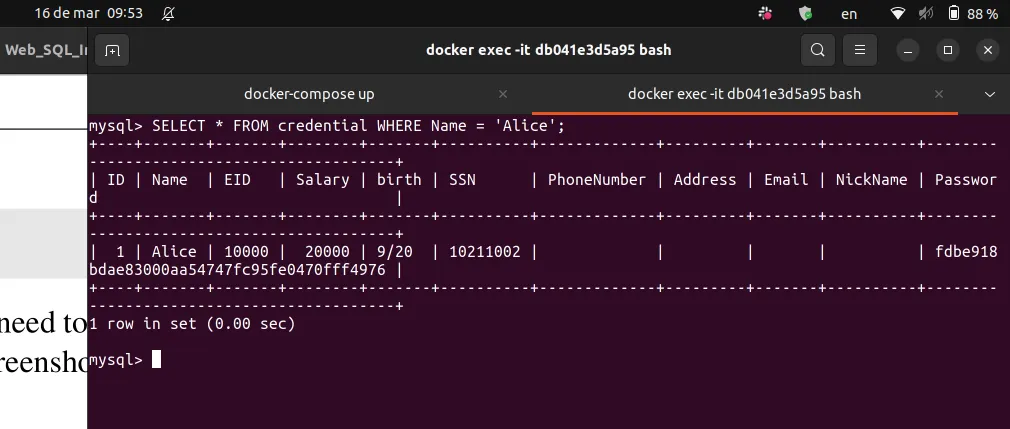1010x429 pixels.
Task: Expand the terminal tab list chevron
Action: coord(990,94)
